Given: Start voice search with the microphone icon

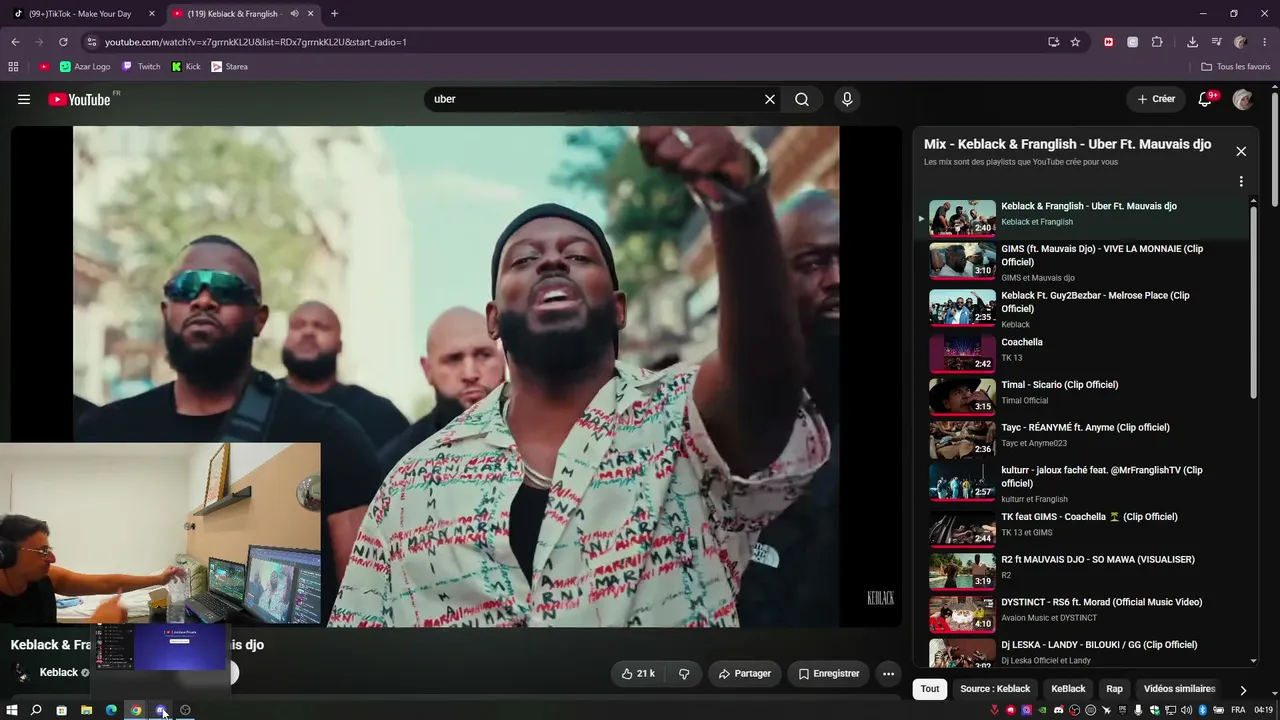Looking at the screenshot, I should pyautogui.click(x=847, y=99).
